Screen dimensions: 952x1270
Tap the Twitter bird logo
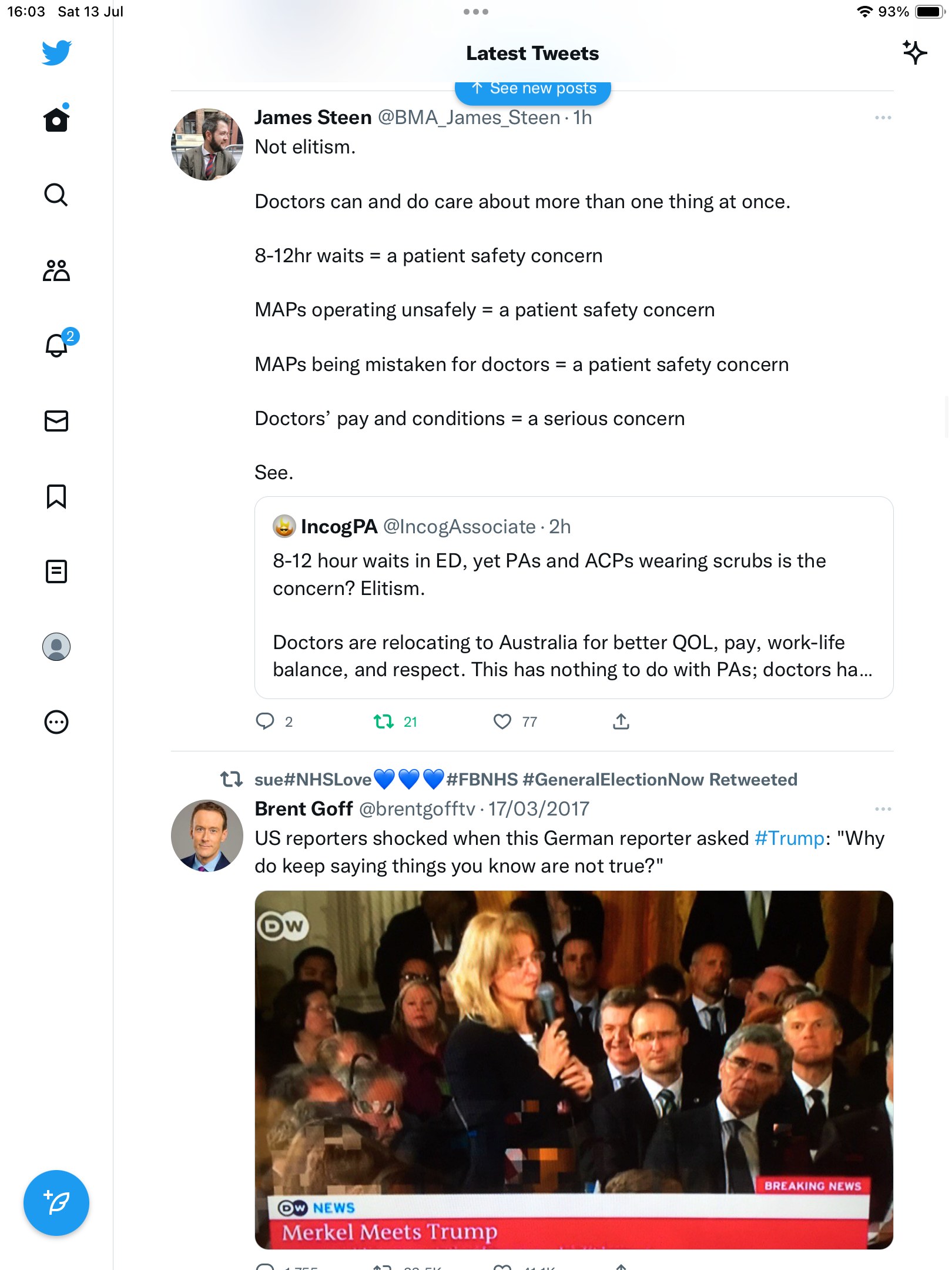[x=56, y=53]
